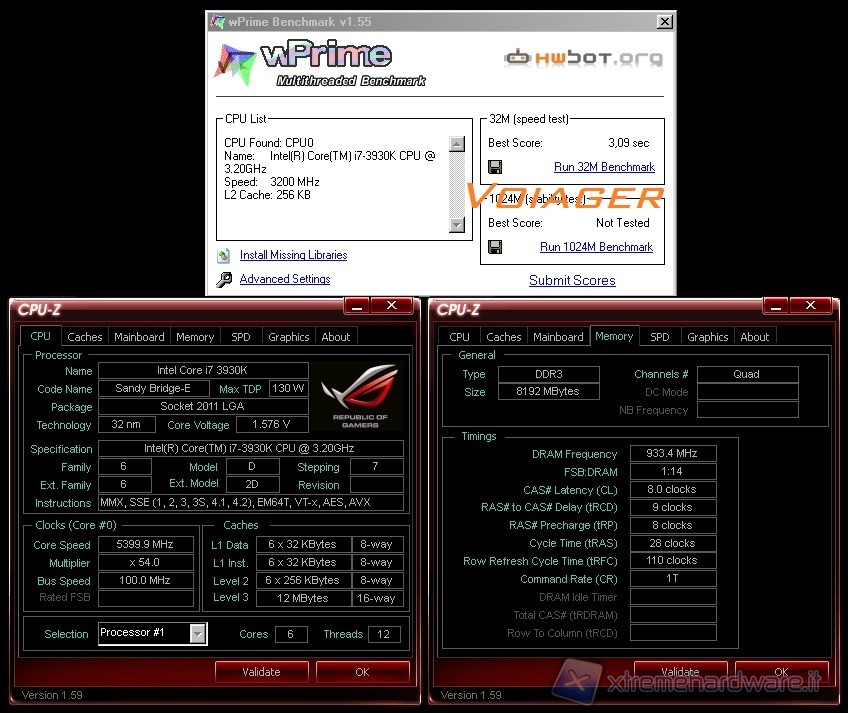Click the wPrime title bar application icon
Image resolution: width=848 pixels, height=713 pixels.
tap(218, 21)
